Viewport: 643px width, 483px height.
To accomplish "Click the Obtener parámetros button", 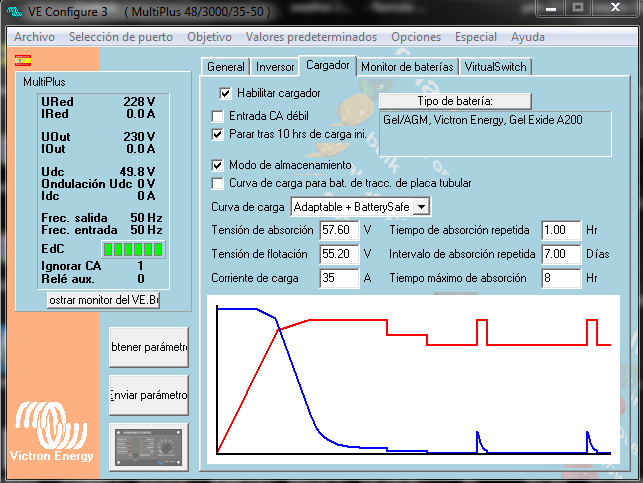I will click(148, 347).
